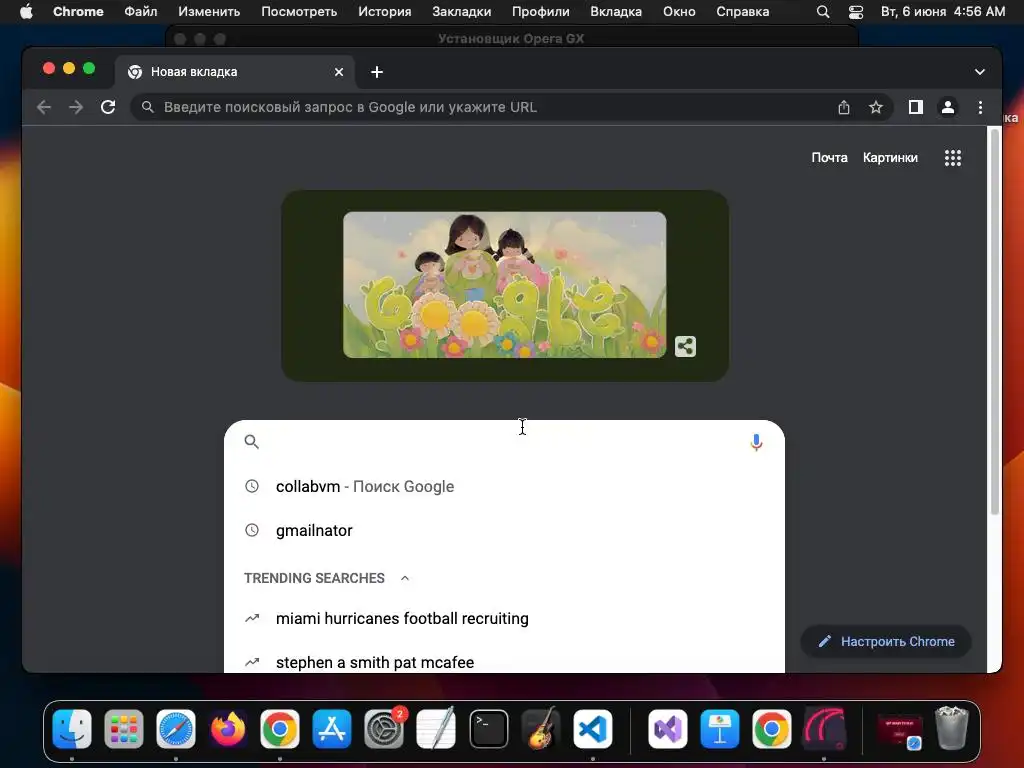Launch Safari from the Dock
This screenshot has height=768, width=1024.
pyautogui.click(x=176, y=728)
